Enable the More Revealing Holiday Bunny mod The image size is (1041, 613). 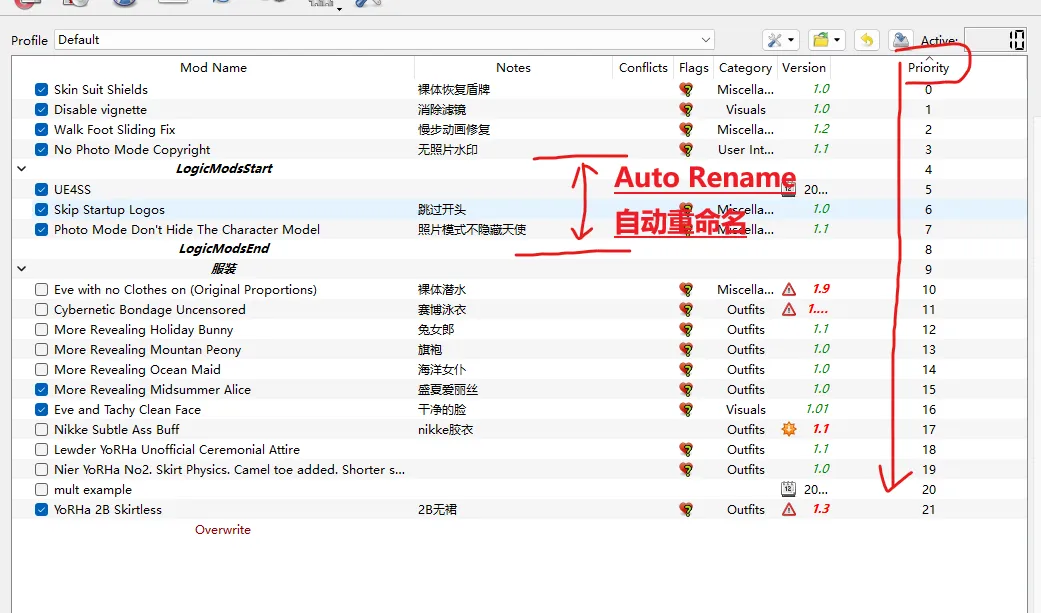[x=41, y=330]
